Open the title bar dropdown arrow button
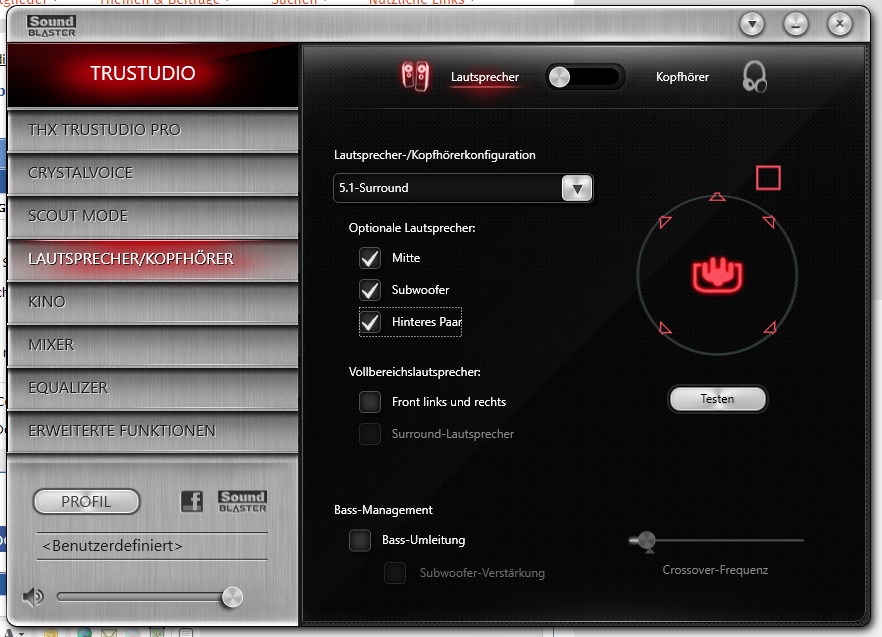Screen dimensions: 882x637 coord(752,24)
